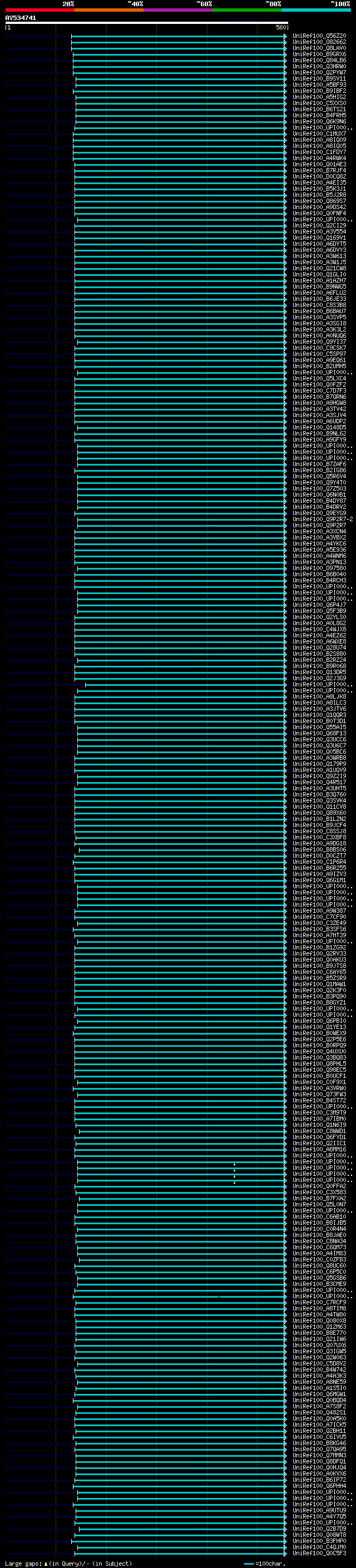The image size is (356, 1568).
Task: Click the orange ~40% legend segment
Action: [x=109, y=10]
